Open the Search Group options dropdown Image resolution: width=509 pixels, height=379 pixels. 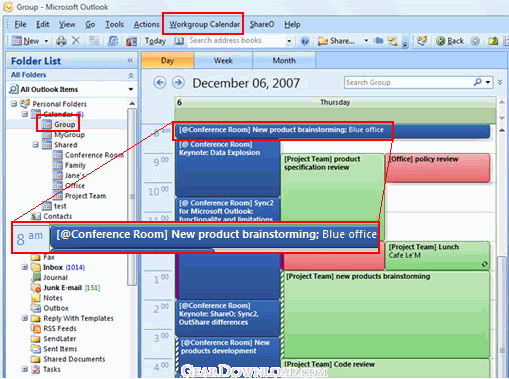click(x=488, y=82)
